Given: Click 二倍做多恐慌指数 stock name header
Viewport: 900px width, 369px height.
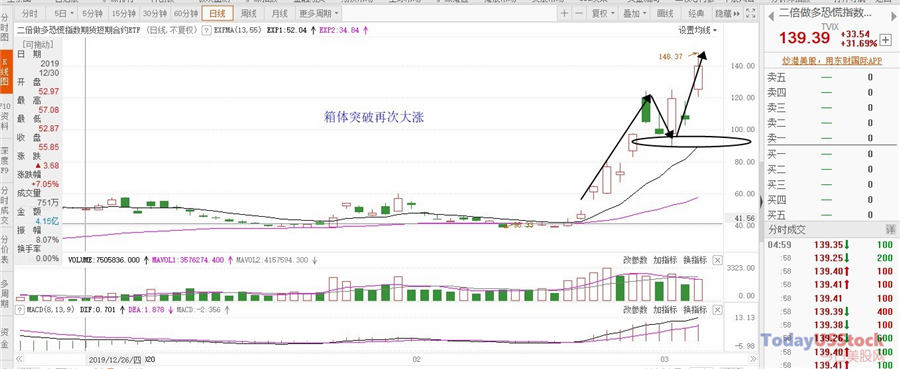Looking at the screenshot, I should click(x=825, y=13).
